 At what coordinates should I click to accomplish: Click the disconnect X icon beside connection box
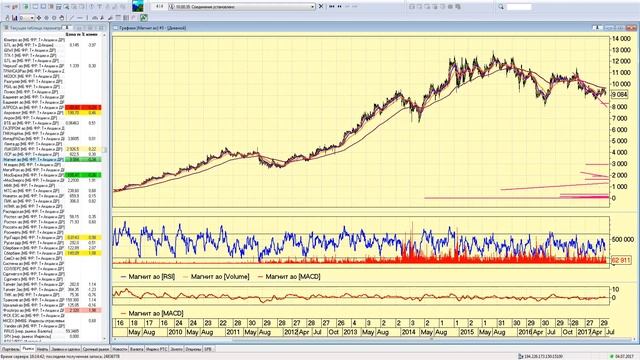tap(321, 7)
